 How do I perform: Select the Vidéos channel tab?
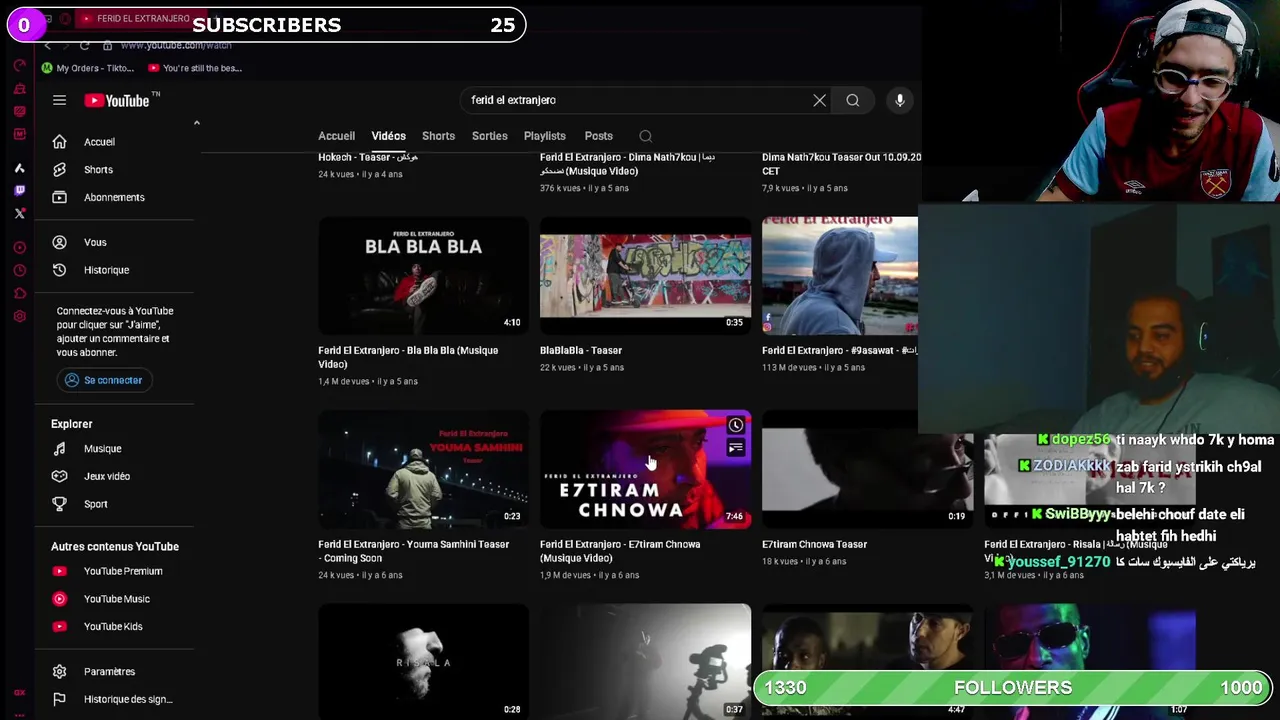pyautogui.click(x=388, y=136)
